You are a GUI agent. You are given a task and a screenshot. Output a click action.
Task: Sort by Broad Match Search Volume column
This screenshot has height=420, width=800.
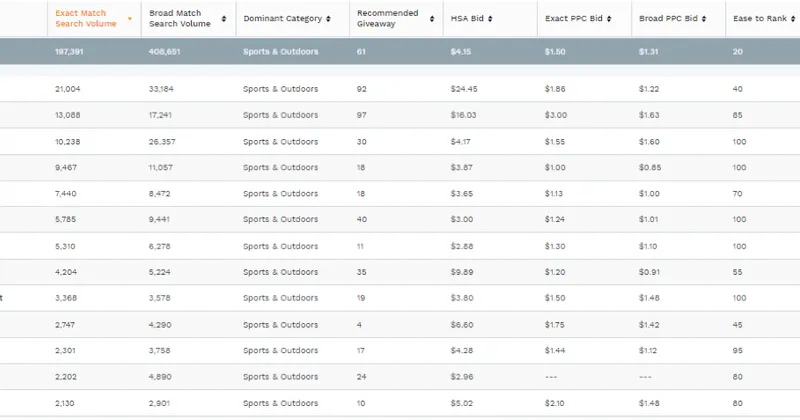pyautogui.click(x=180, y=18)
